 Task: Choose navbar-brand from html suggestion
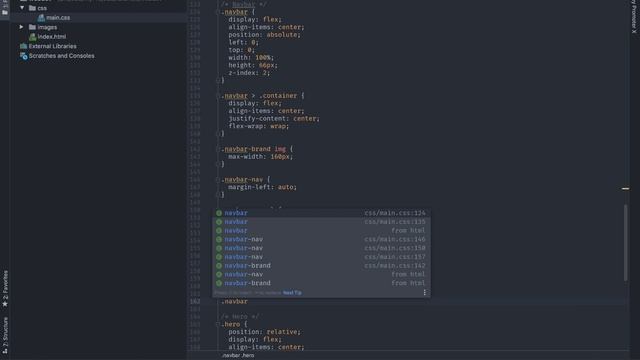tap(321, 283)
